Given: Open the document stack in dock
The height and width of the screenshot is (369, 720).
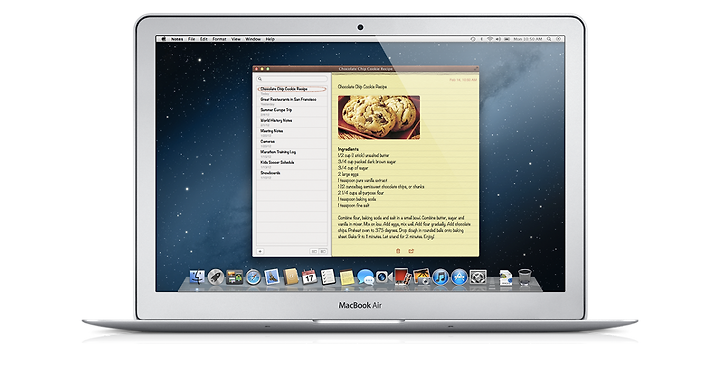Looking at the screenshot, I should click(x=506, y=277).
